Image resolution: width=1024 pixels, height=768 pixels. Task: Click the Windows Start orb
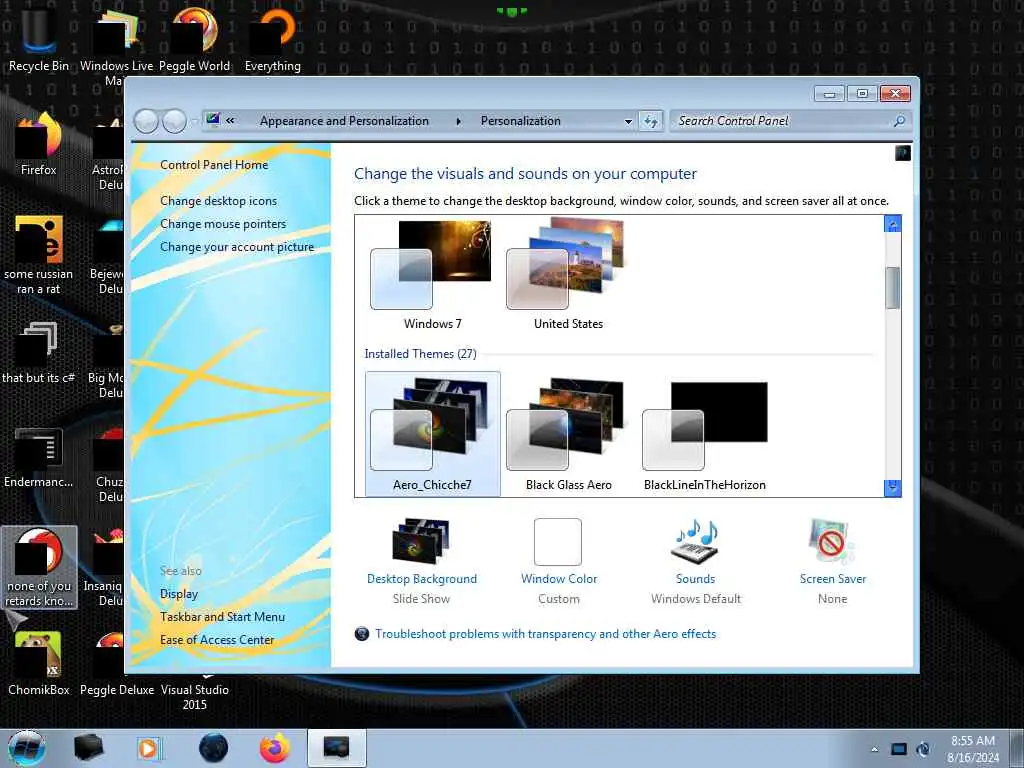click(27, 748)
